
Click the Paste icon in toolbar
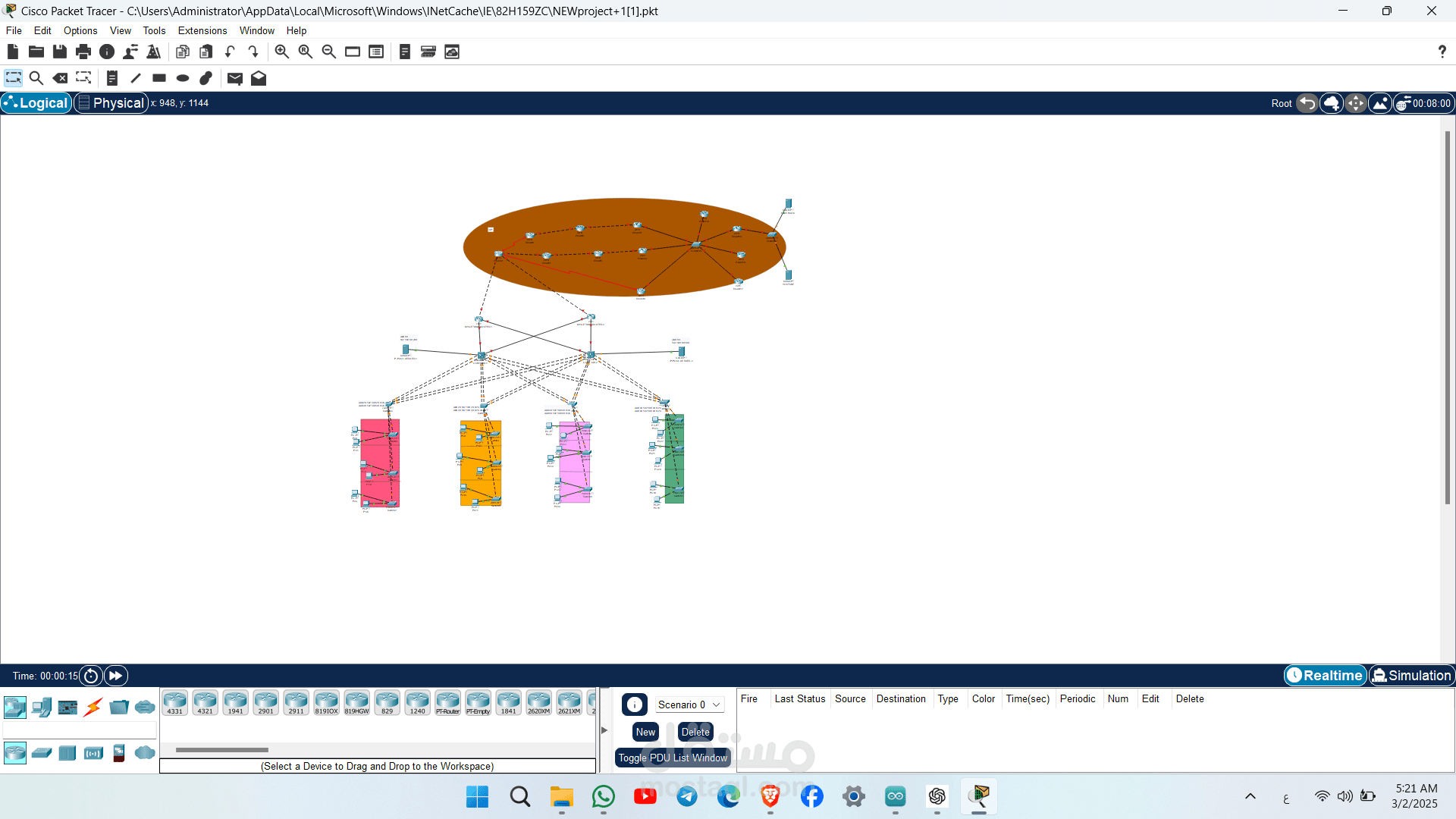(x=206, y=52)
